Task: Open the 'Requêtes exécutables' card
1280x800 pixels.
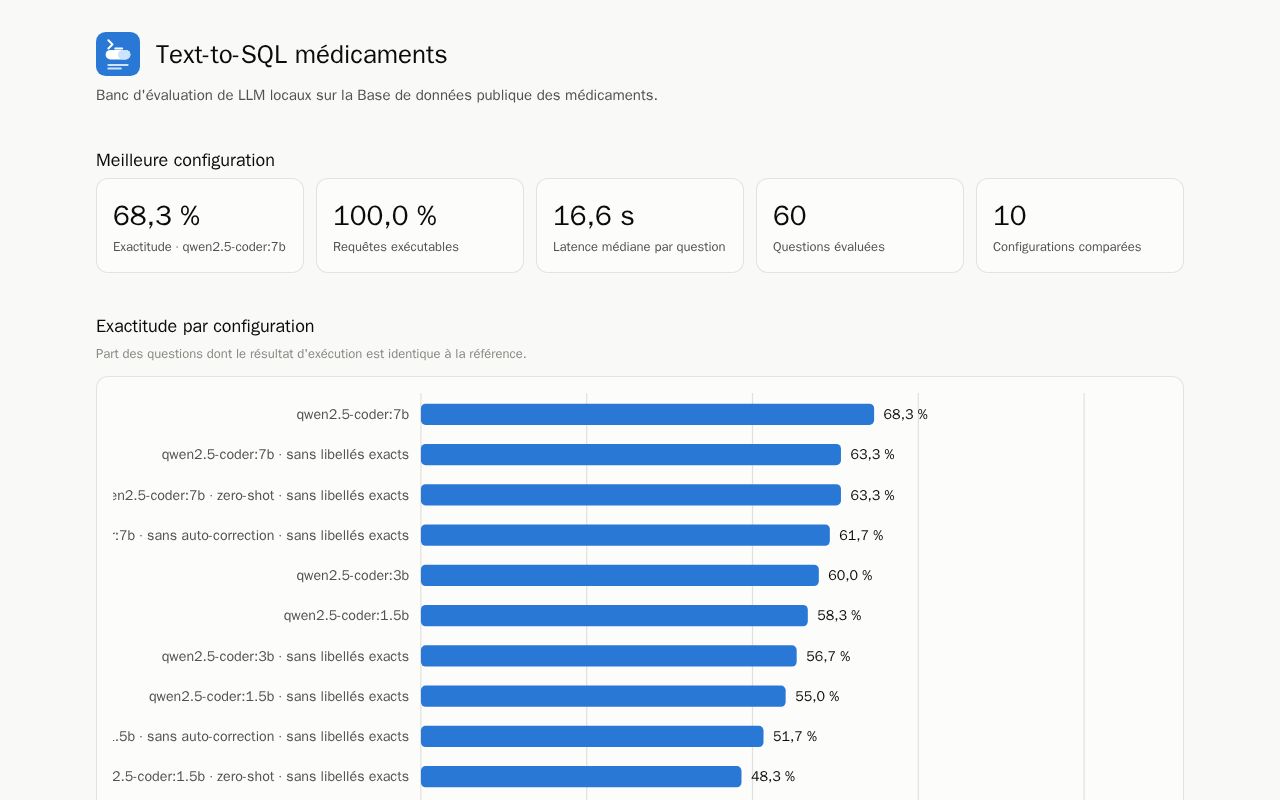Action: 420,225
